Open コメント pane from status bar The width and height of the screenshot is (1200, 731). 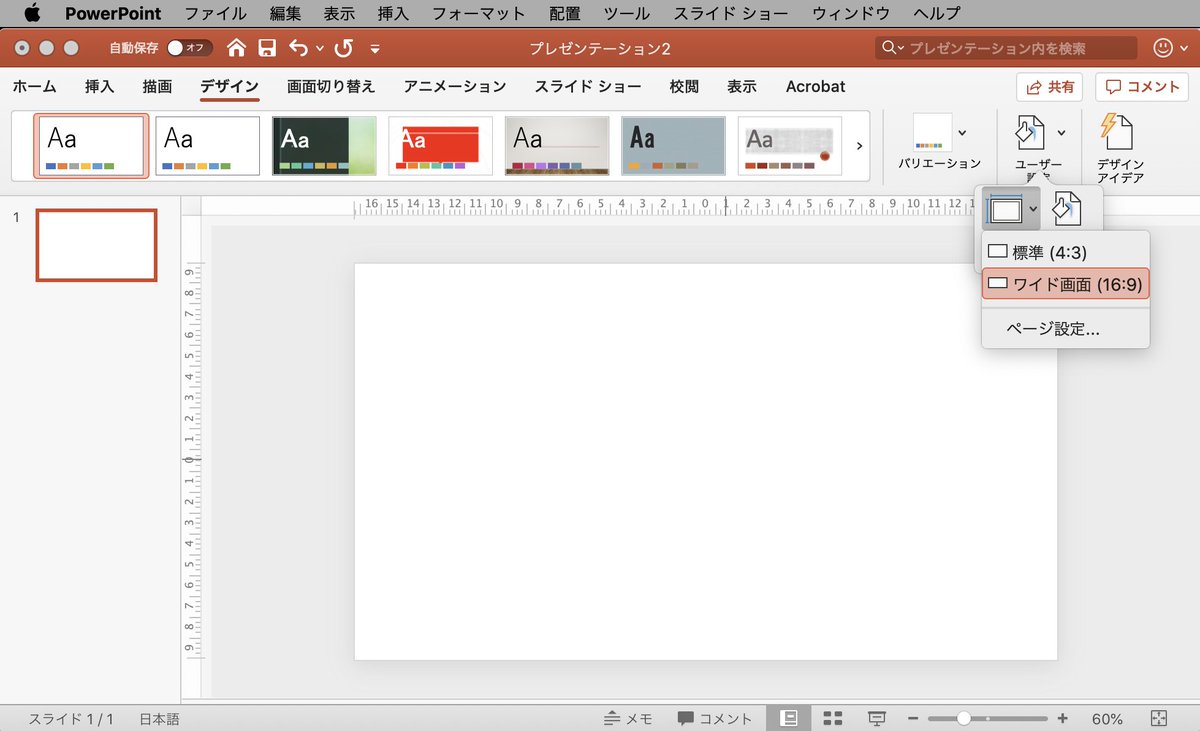715,719
